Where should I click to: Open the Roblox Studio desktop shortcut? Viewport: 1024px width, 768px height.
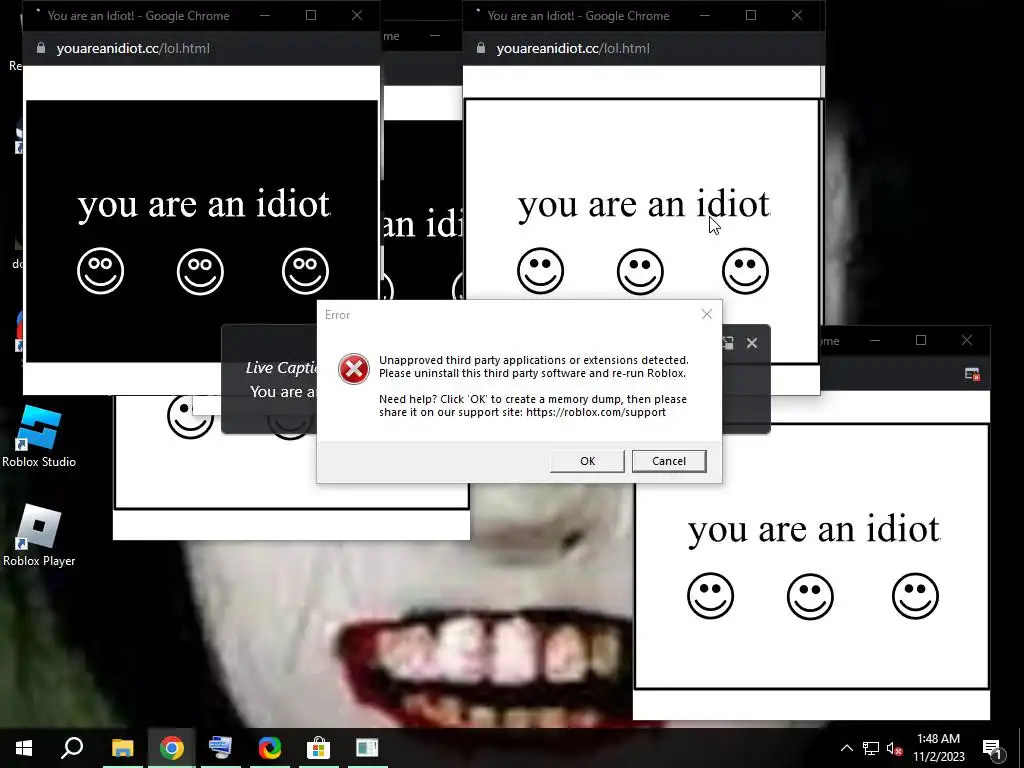pos(39,436)
